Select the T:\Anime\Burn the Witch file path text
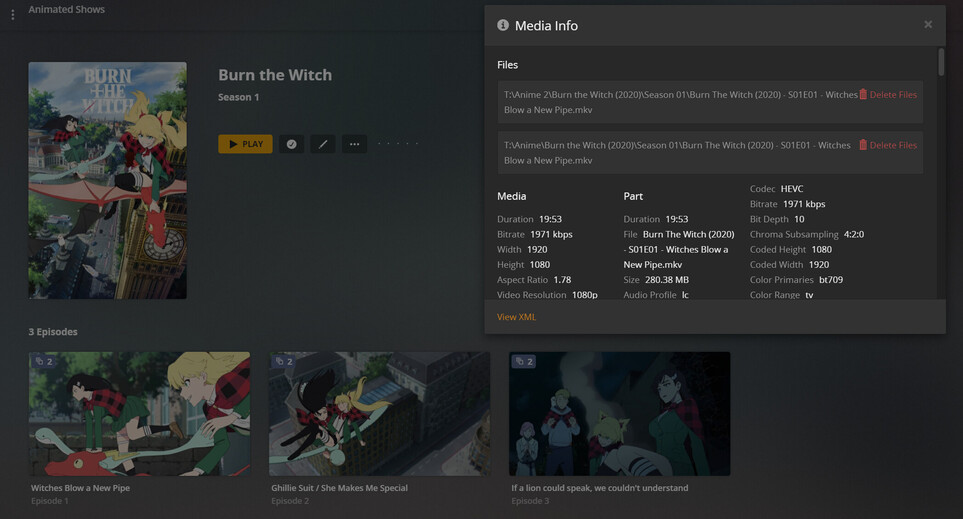Viewport: 963px width, 519px height. [x=677, y=152]
